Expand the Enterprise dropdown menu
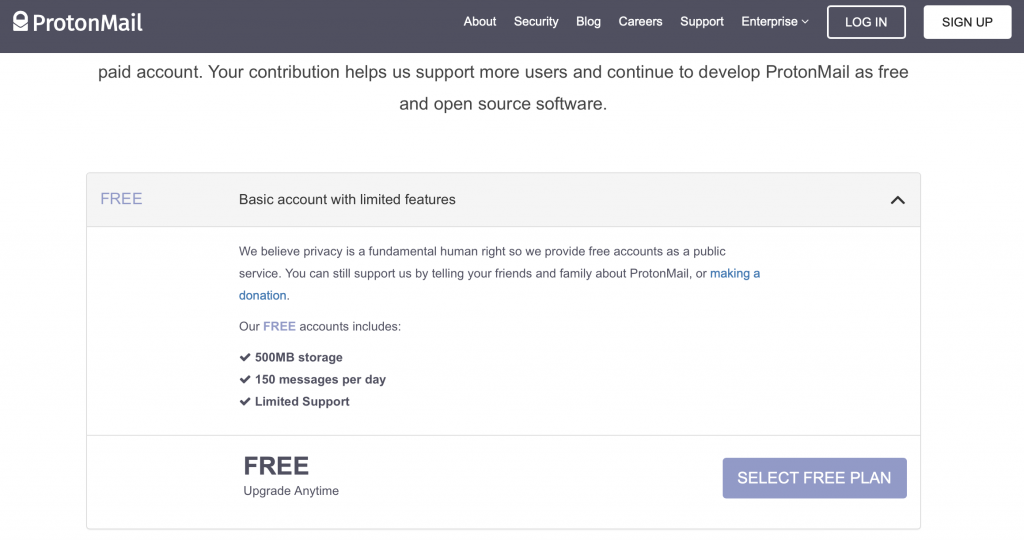 pyautogui.click(x=775, y=22)
